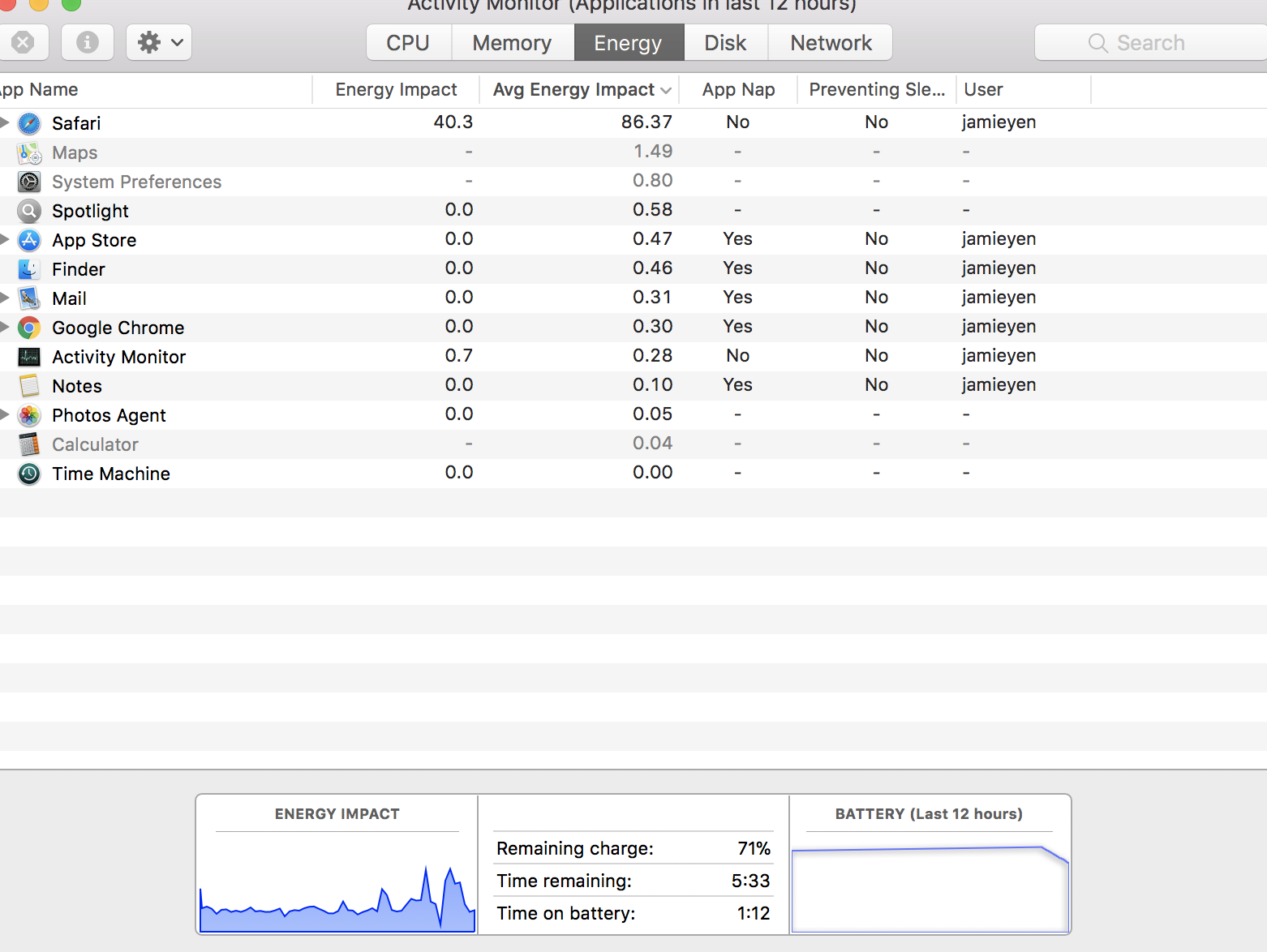Click Safari's 40.3 energy impact value
The image size is (1267, 952).
(453, 122)
